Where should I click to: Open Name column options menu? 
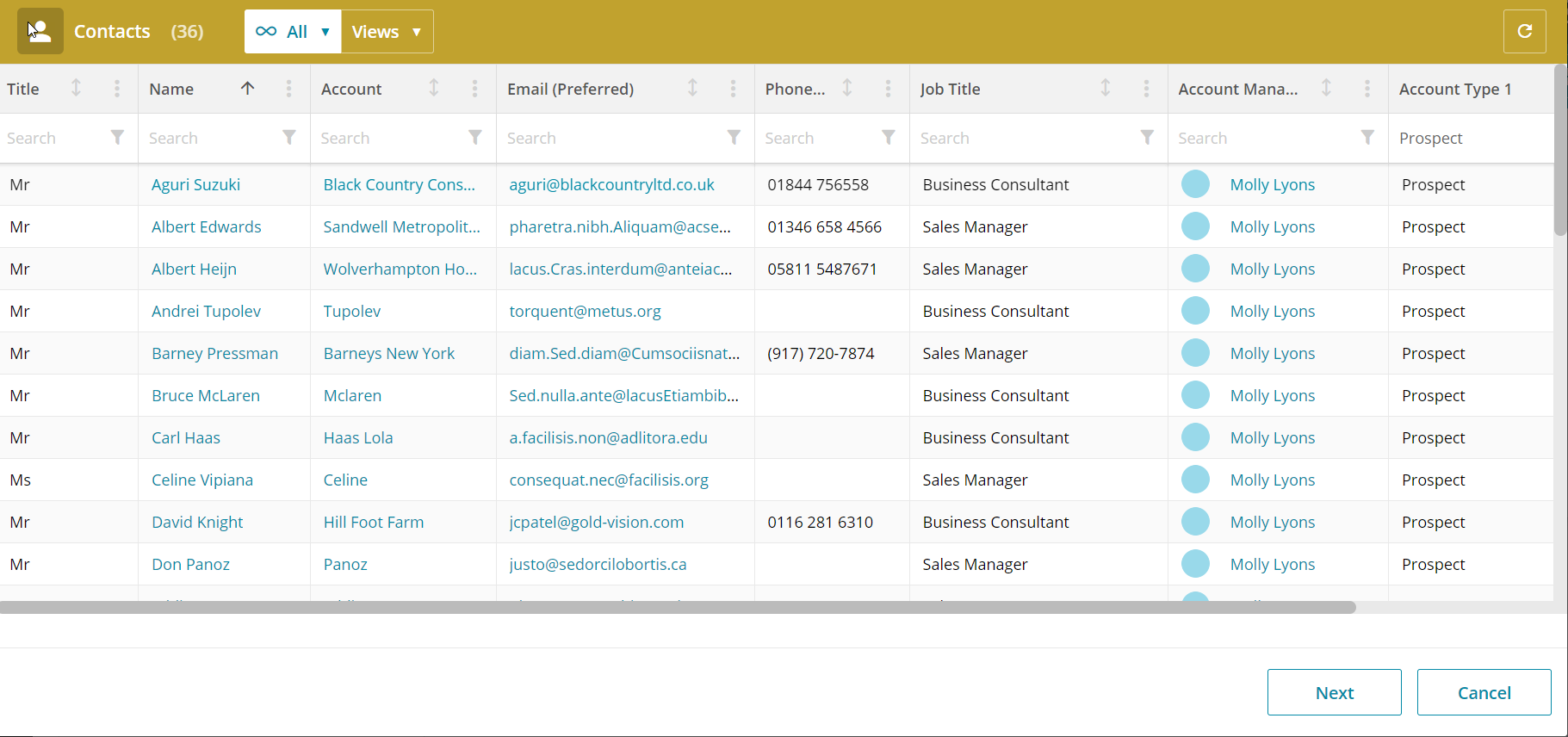[x=288, y=88]
